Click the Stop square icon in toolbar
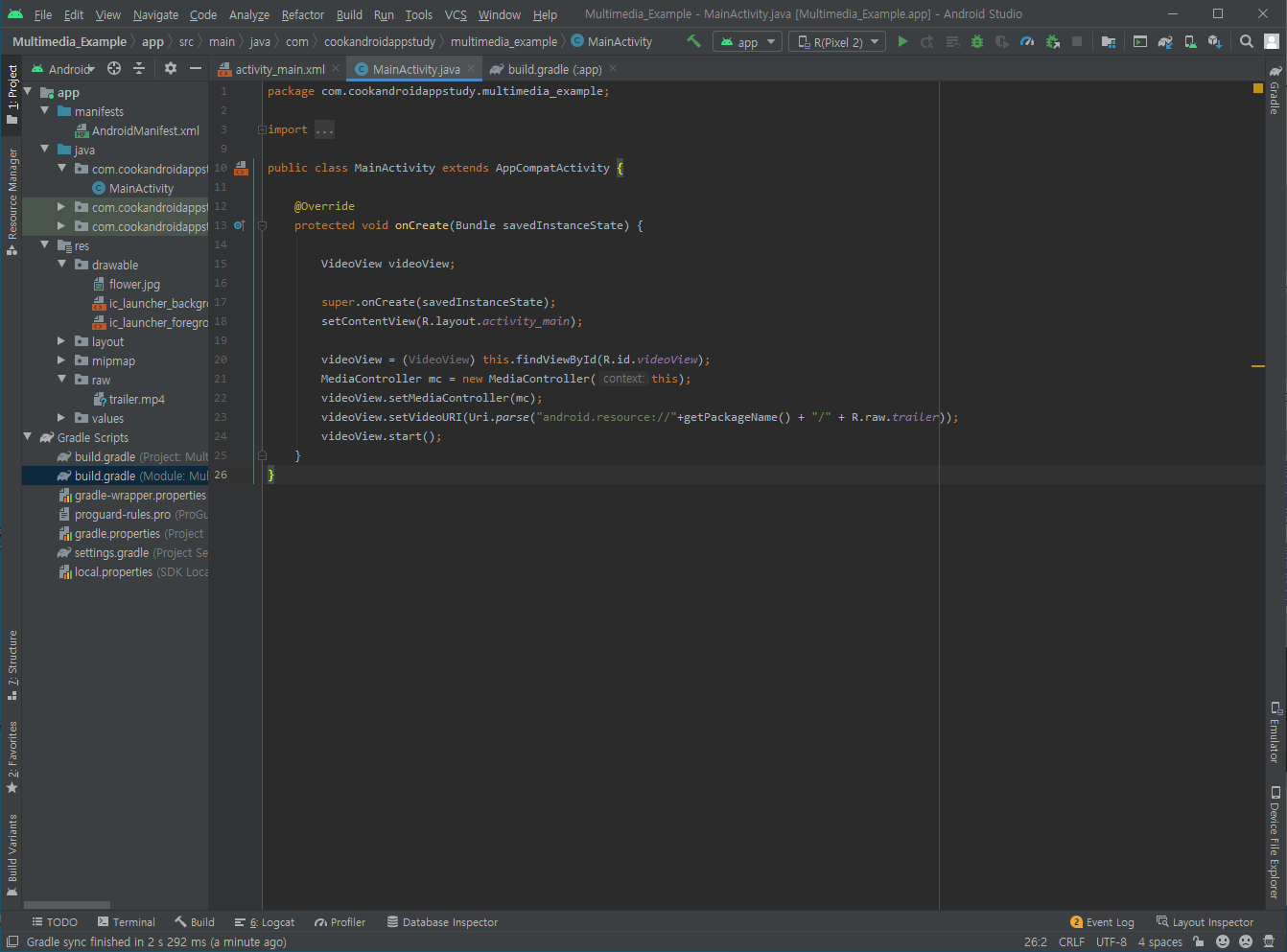Image resolution: width=1287 pixels, height=952 pixels. [1077, 41]
